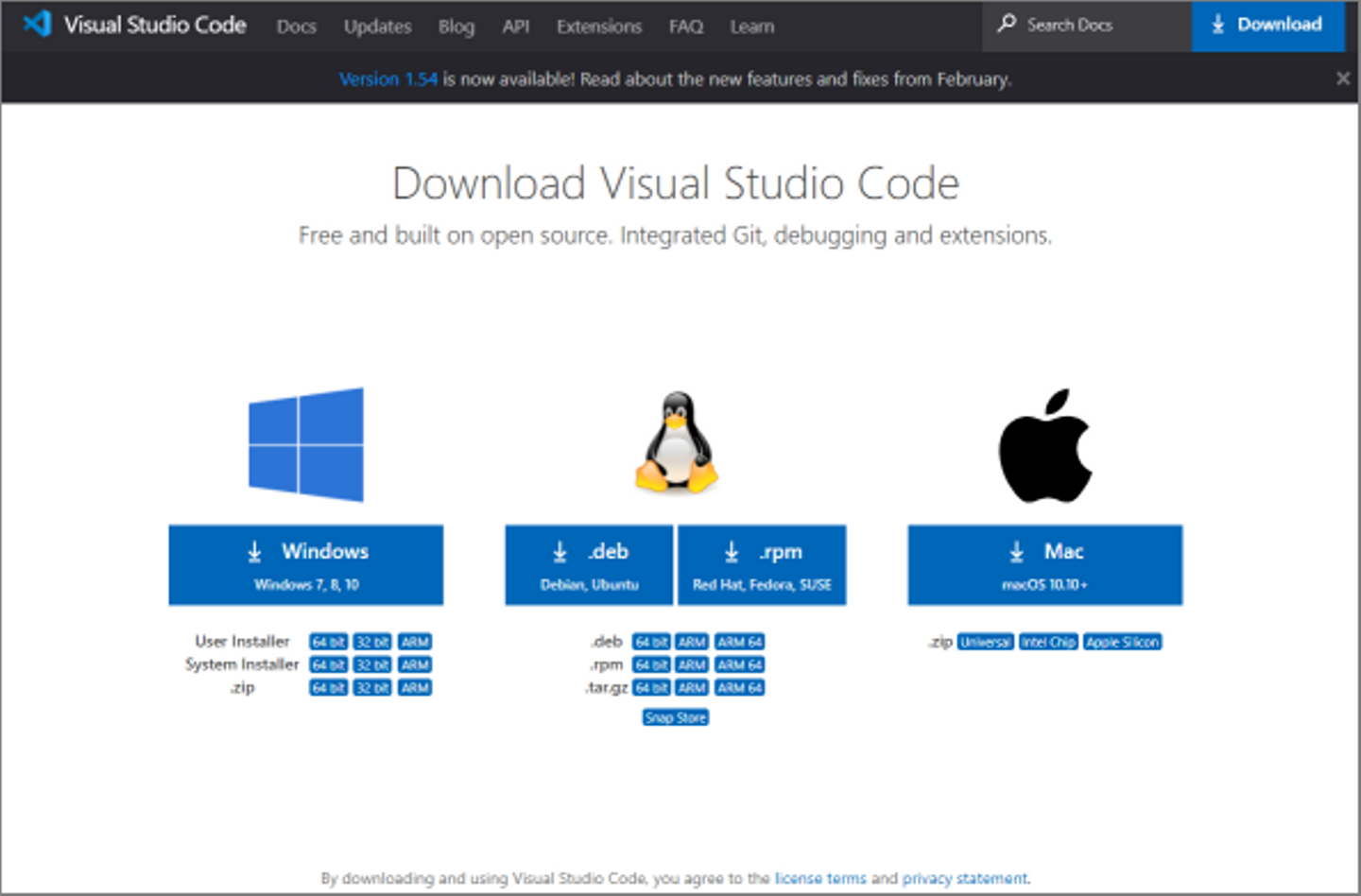1361x896 pixels.
Task: Click the Linux Tux penguin icon
Action: (676, 442)
